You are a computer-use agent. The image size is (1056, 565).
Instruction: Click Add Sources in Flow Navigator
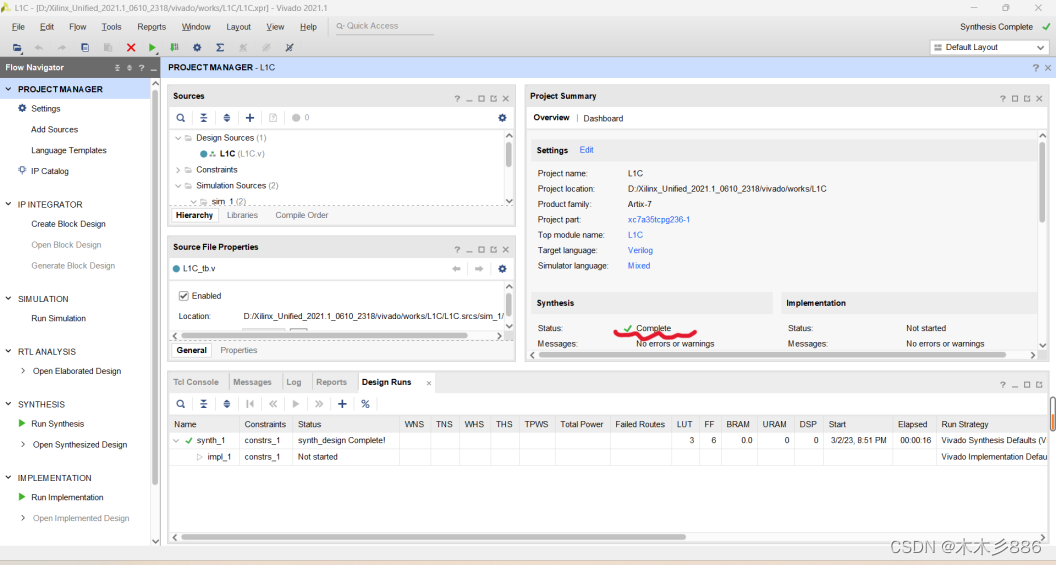tap(55, 129)
